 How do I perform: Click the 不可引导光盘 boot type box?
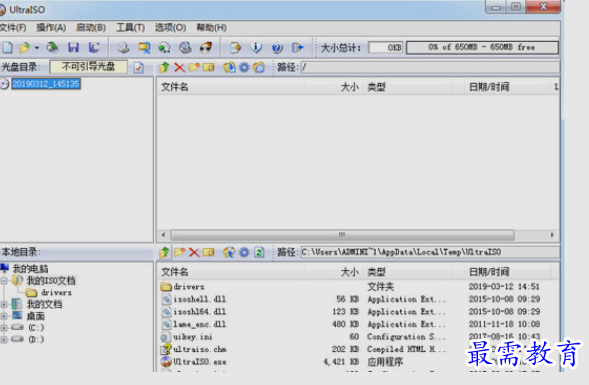tap(89, 67)
